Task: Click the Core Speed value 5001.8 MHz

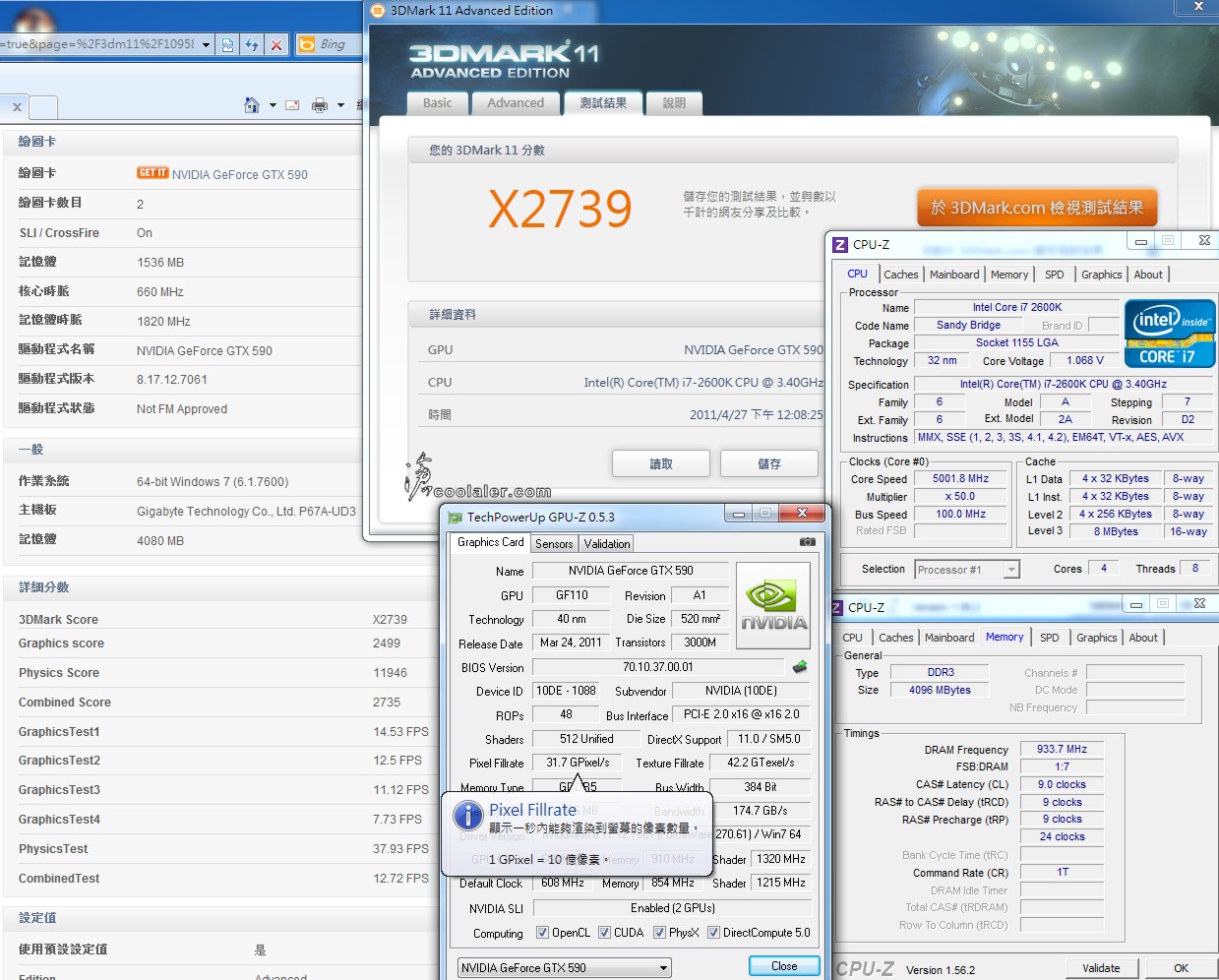Action: (960, 479)
